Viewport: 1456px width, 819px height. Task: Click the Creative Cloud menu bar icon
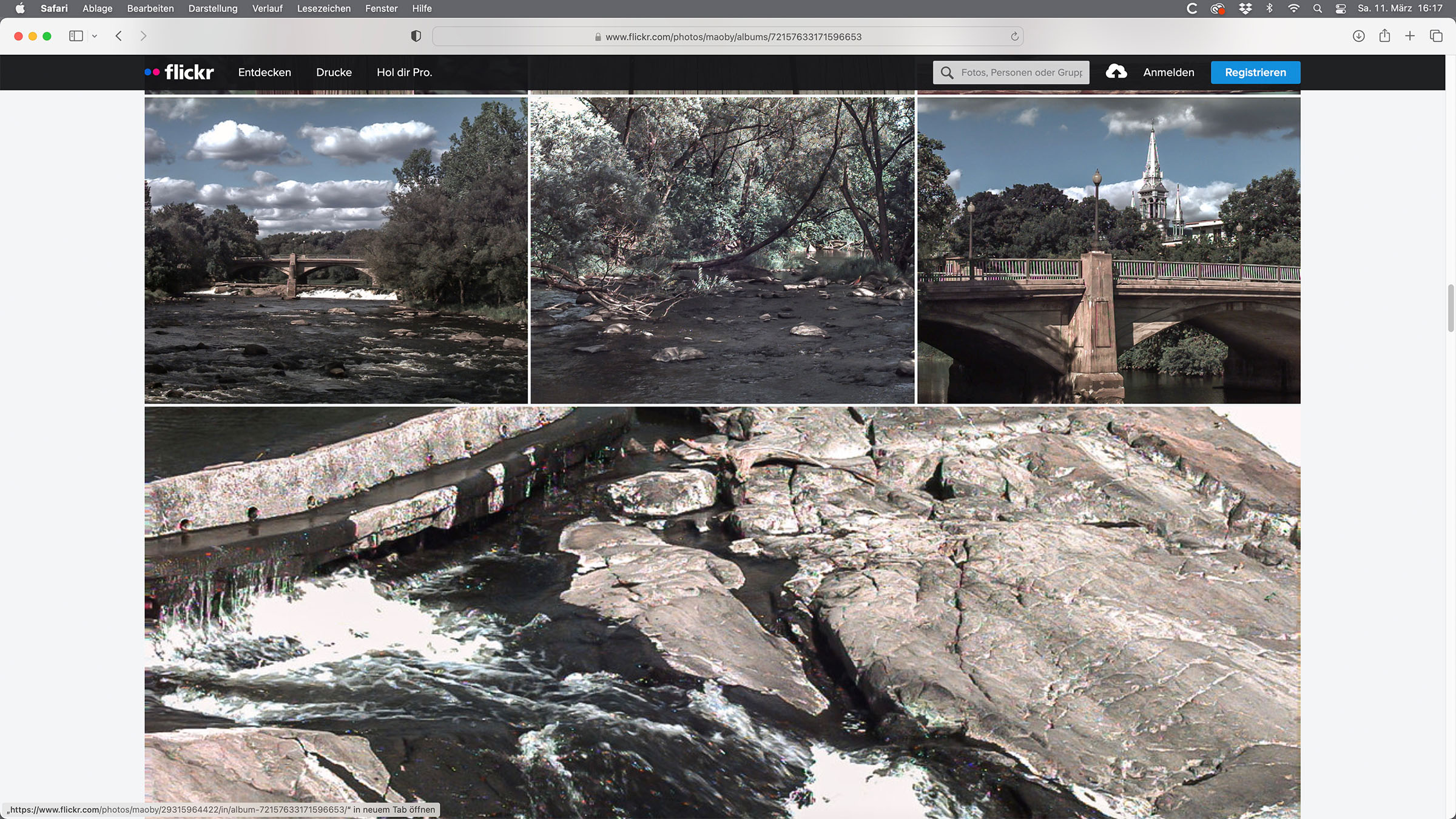tap(1218, 8)
